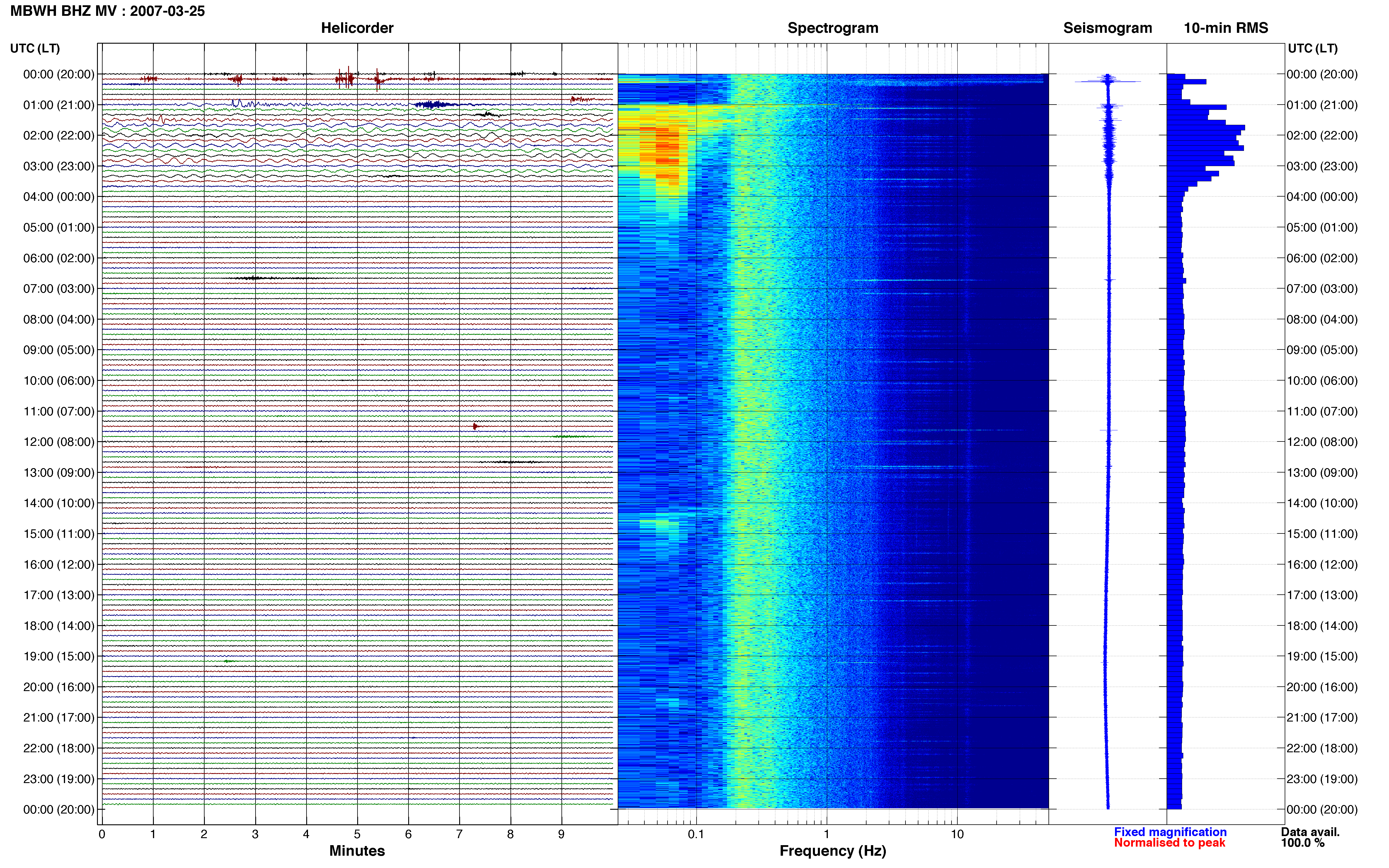Select the Helicorder panel heading
Screen dimensions: 1389x868
(357, 28)
